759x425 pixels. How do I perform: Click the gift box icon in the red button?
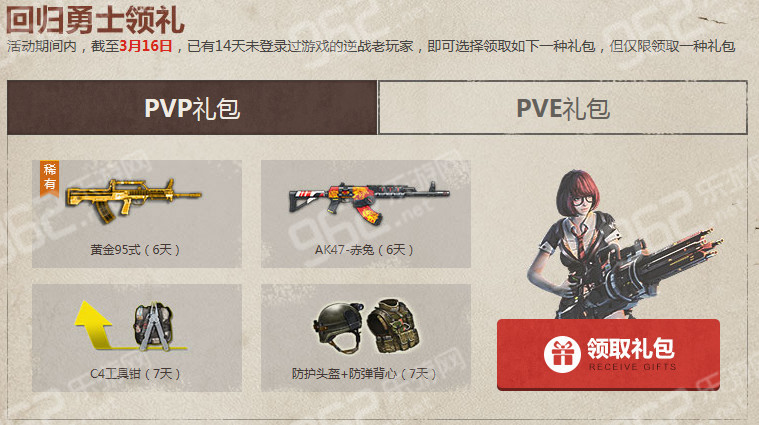tap(562, 354)
